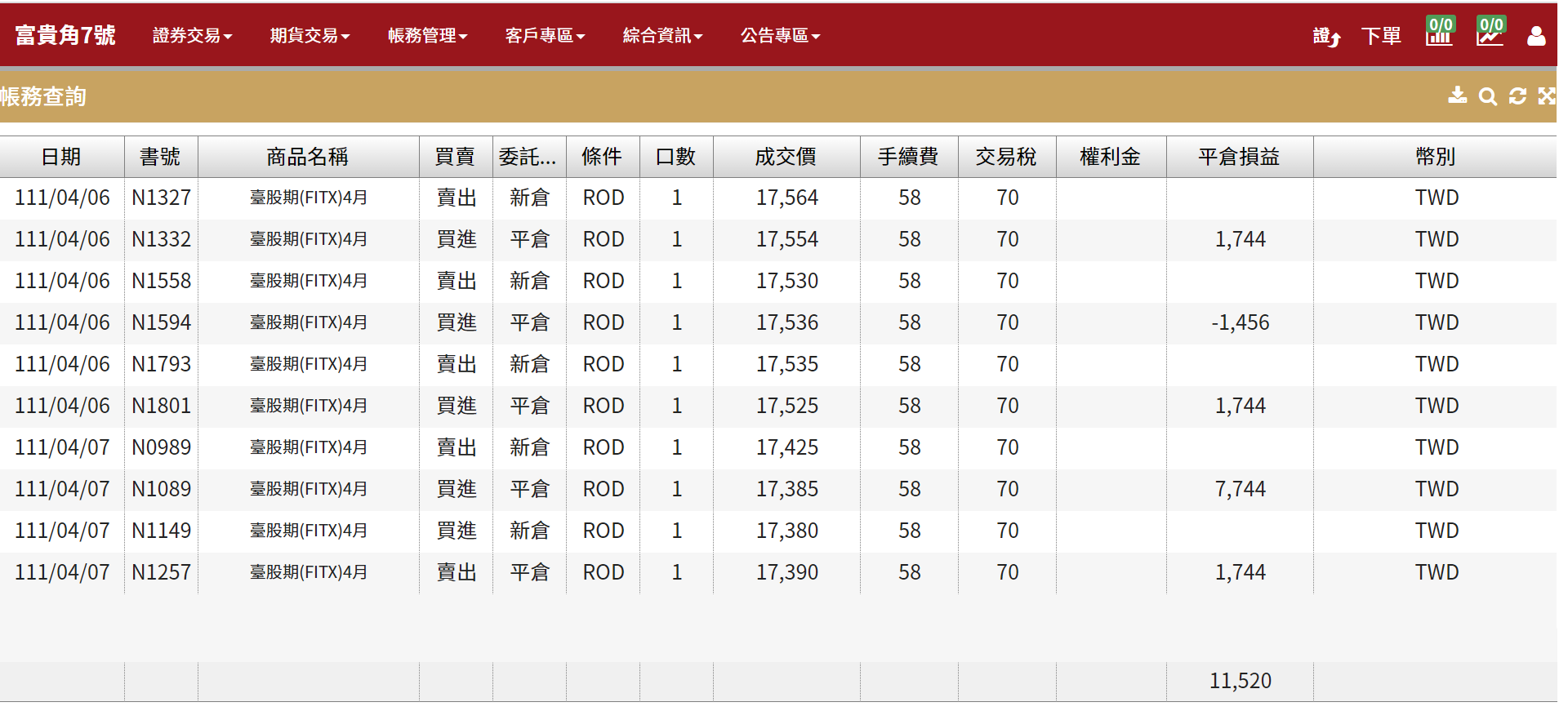The image size is (1568, 720).
Task: Click the 證 switch icon
Action: click(x=1326, y=36)
